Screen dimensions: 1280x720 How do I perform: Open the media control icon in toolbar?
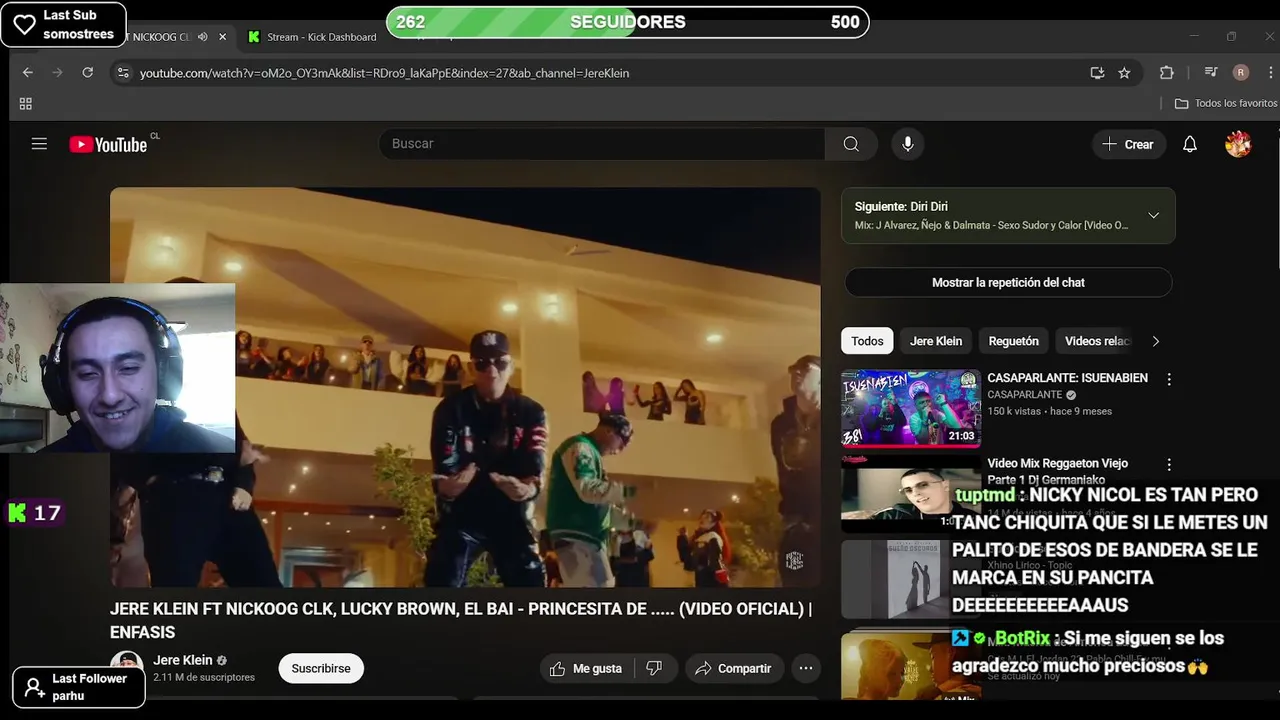pos(1211,73)
